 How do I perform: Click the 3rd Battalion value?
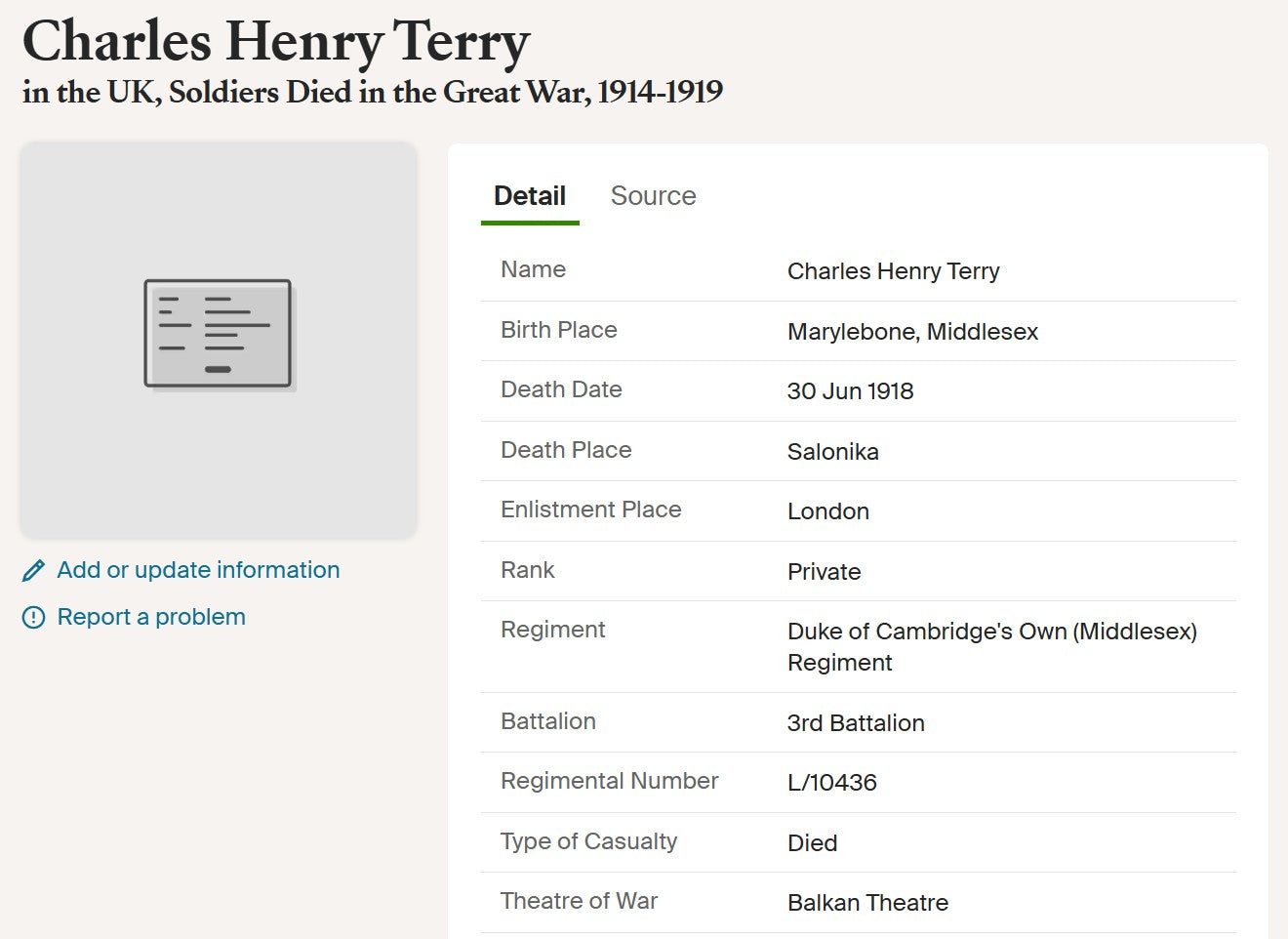point(856,723)
